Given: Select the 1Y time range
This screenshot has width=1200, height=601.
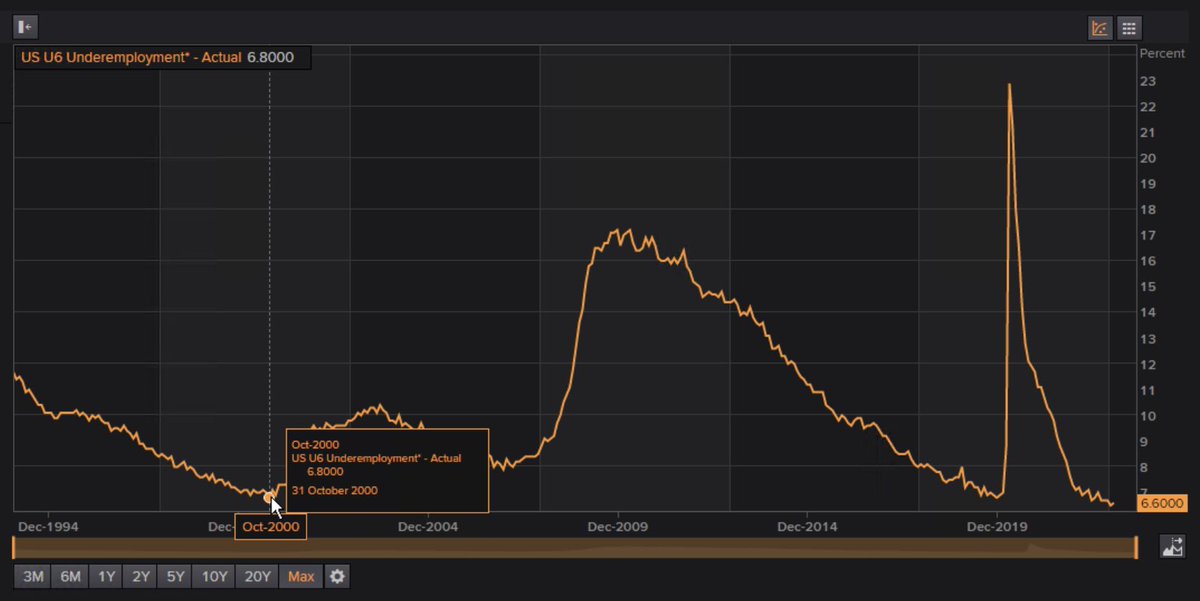Looking at the screenshot, I should pos(106,577).
